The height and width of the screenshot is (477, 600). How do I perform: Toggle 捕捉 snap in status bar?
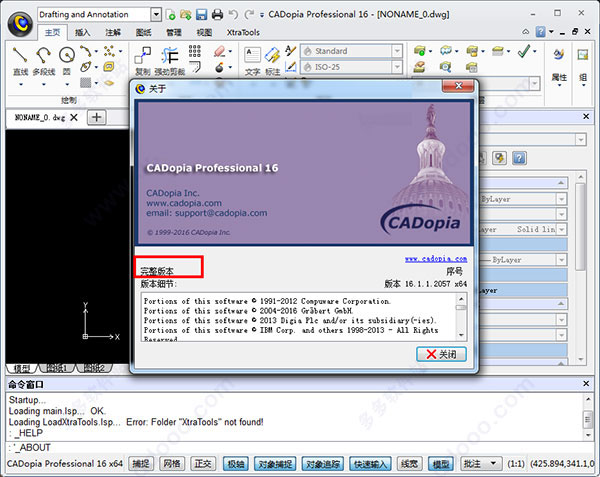tap(141, 464)
